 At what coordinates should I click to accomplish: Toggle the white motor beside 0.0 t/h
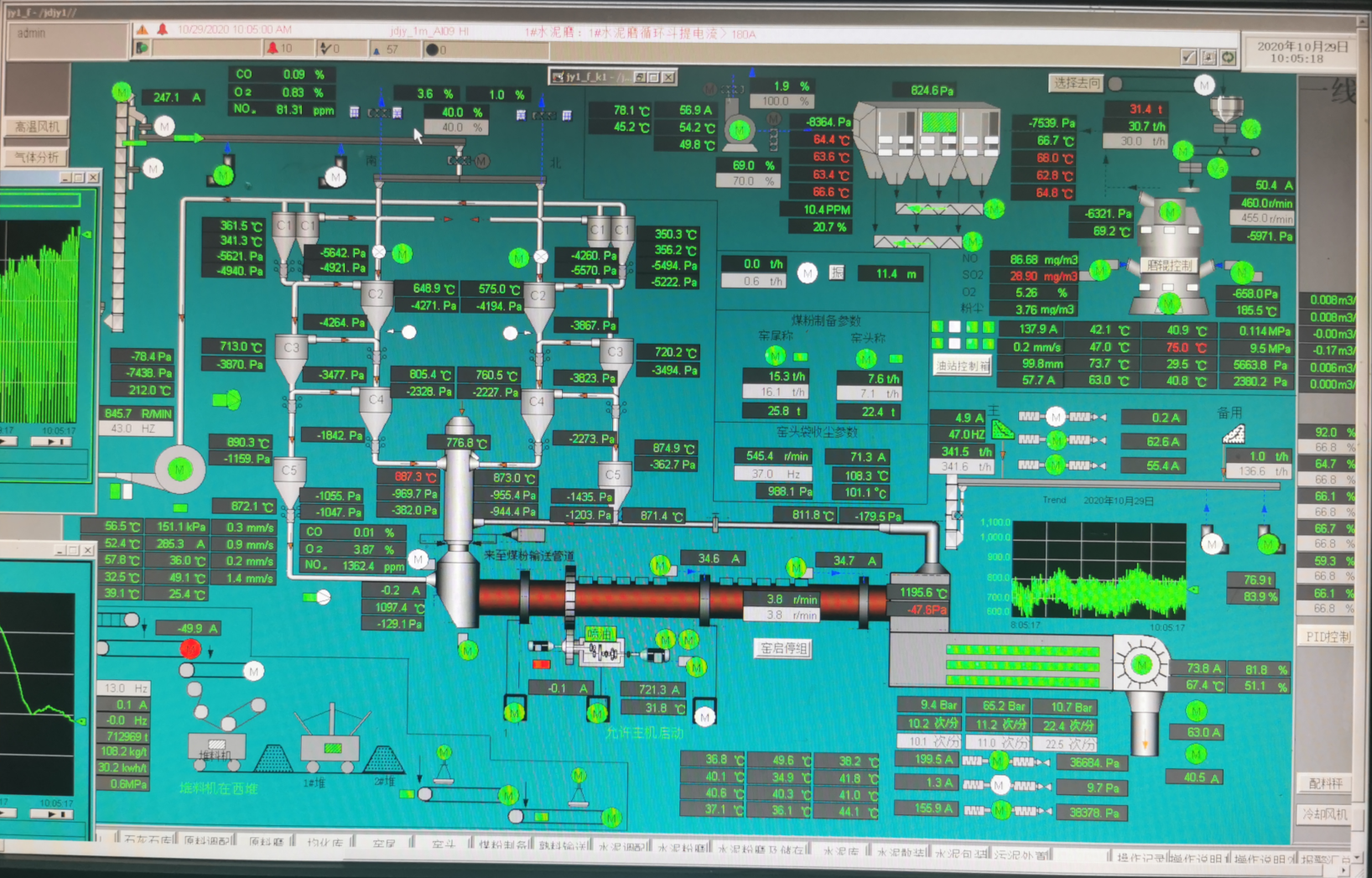click(807, 273)
